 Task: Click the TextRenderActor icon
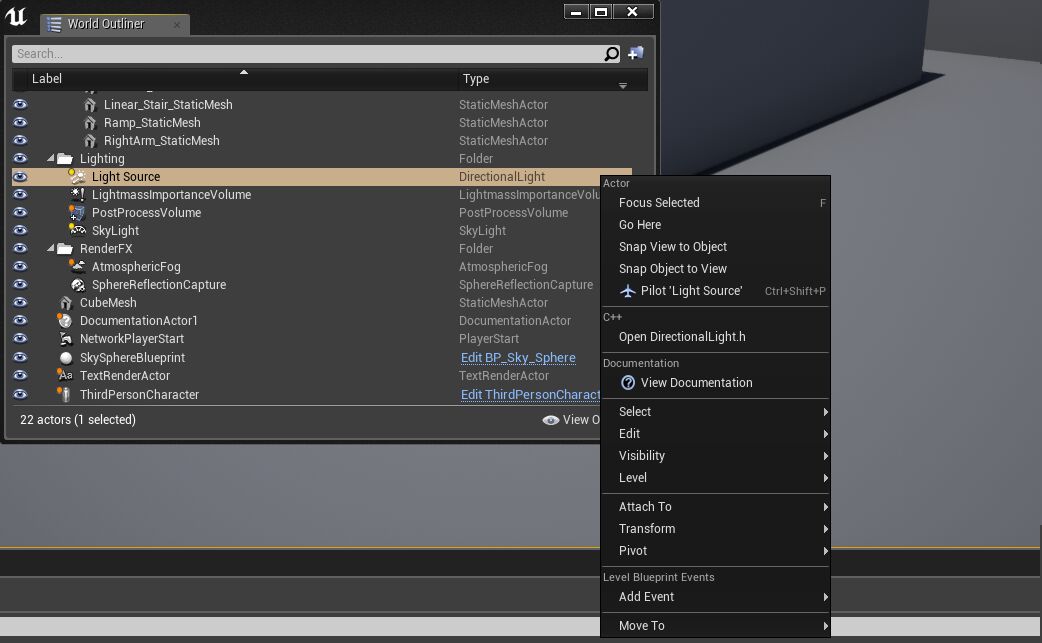click(x=65, y=376)
